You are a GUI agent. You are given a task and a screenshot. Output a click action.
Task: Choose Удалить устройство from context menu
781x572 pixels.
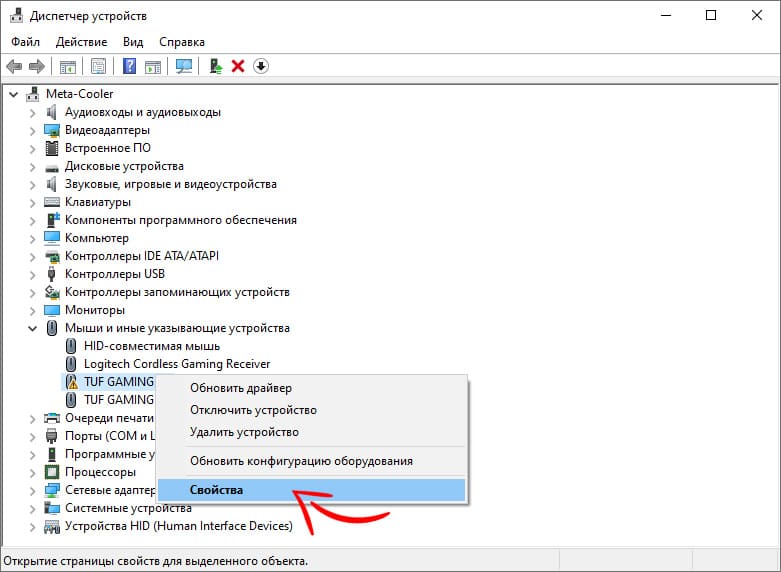click(x=312, y=432)
